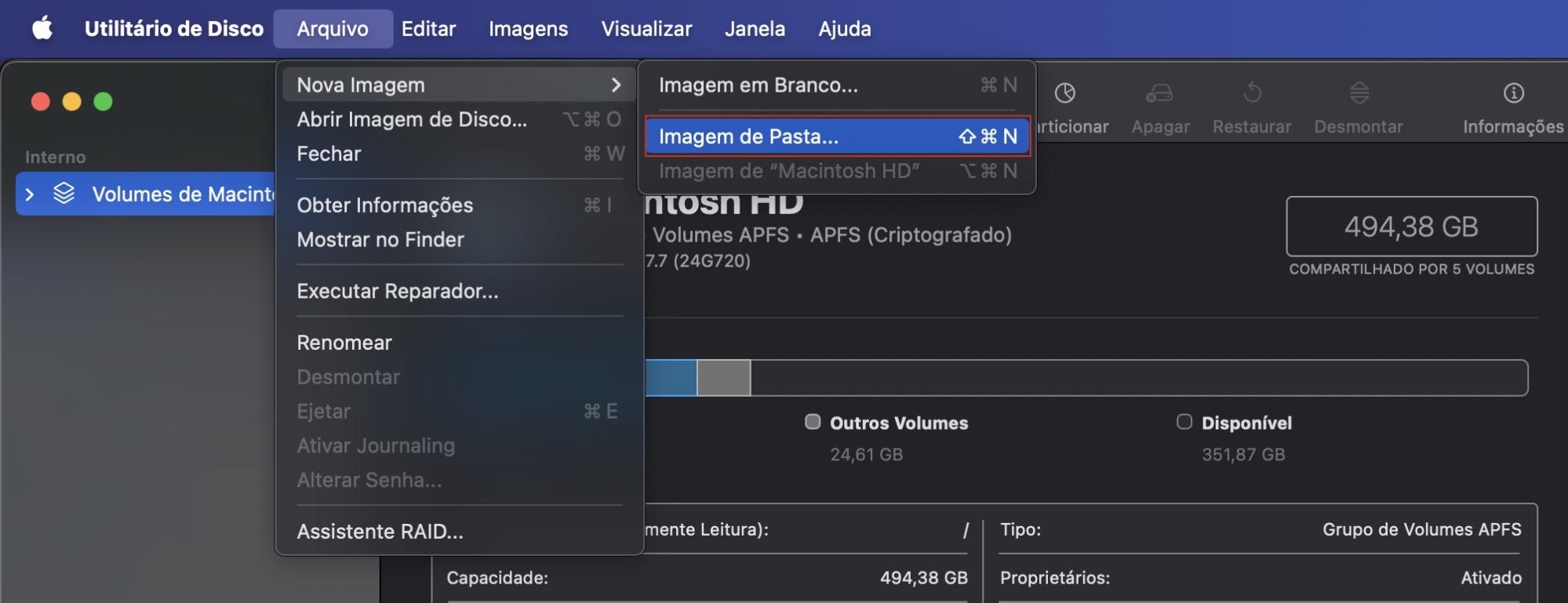This screenshot has width=1568, height=603.
Task: Open the Imagens menu
Action: [528, 29]
